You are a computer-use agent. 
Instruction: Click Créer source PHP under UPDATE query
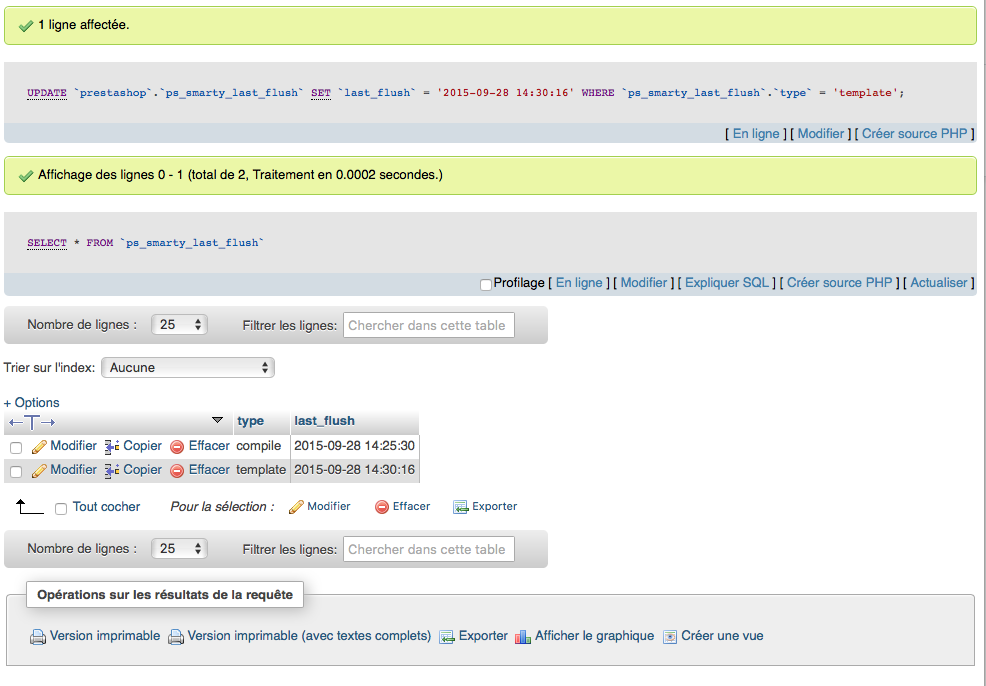pos(914,133)
